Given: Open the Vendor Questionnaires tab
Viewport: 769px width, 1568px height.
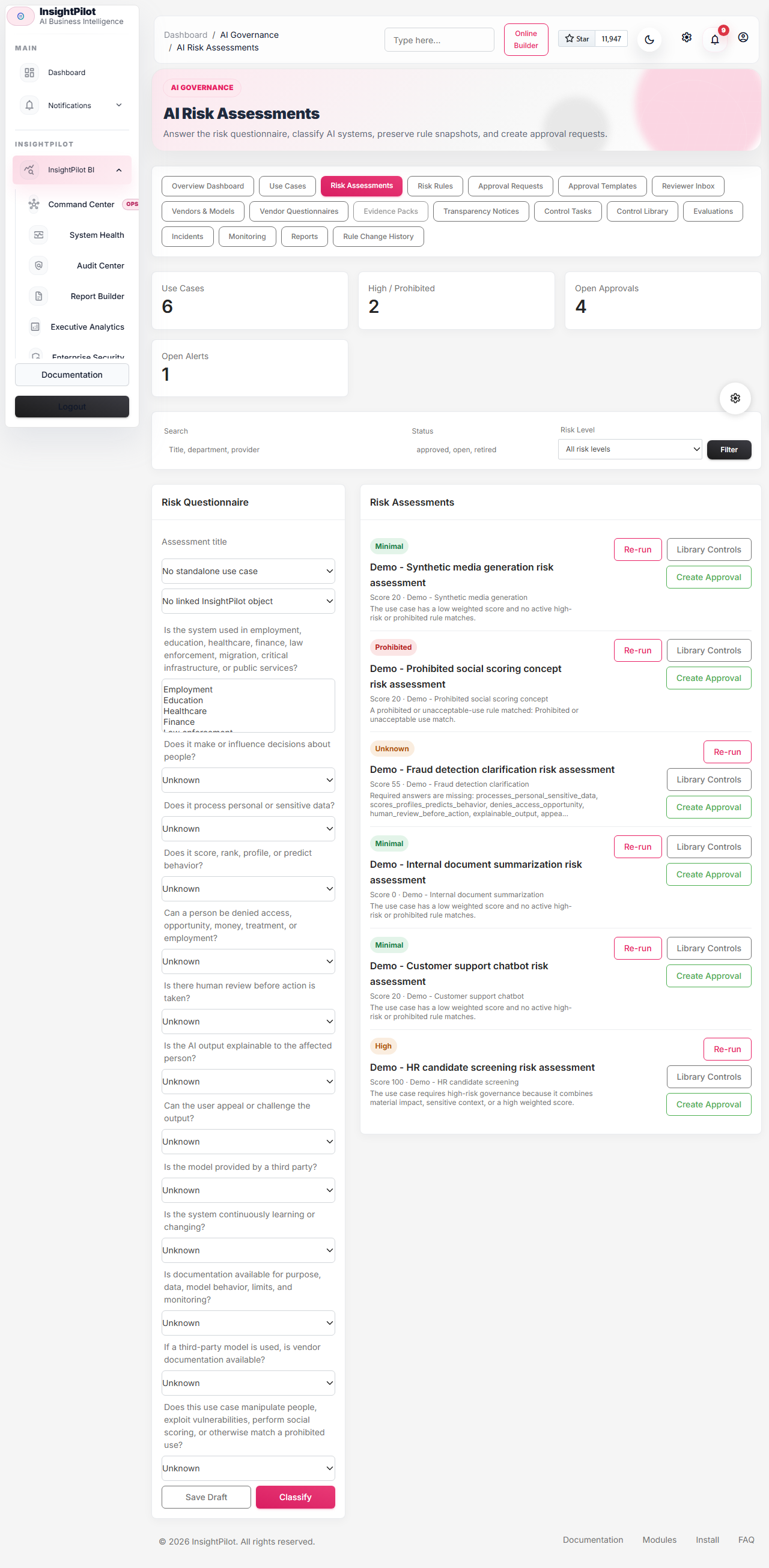Looking at the screenshot, I should (x=299, y=211).
